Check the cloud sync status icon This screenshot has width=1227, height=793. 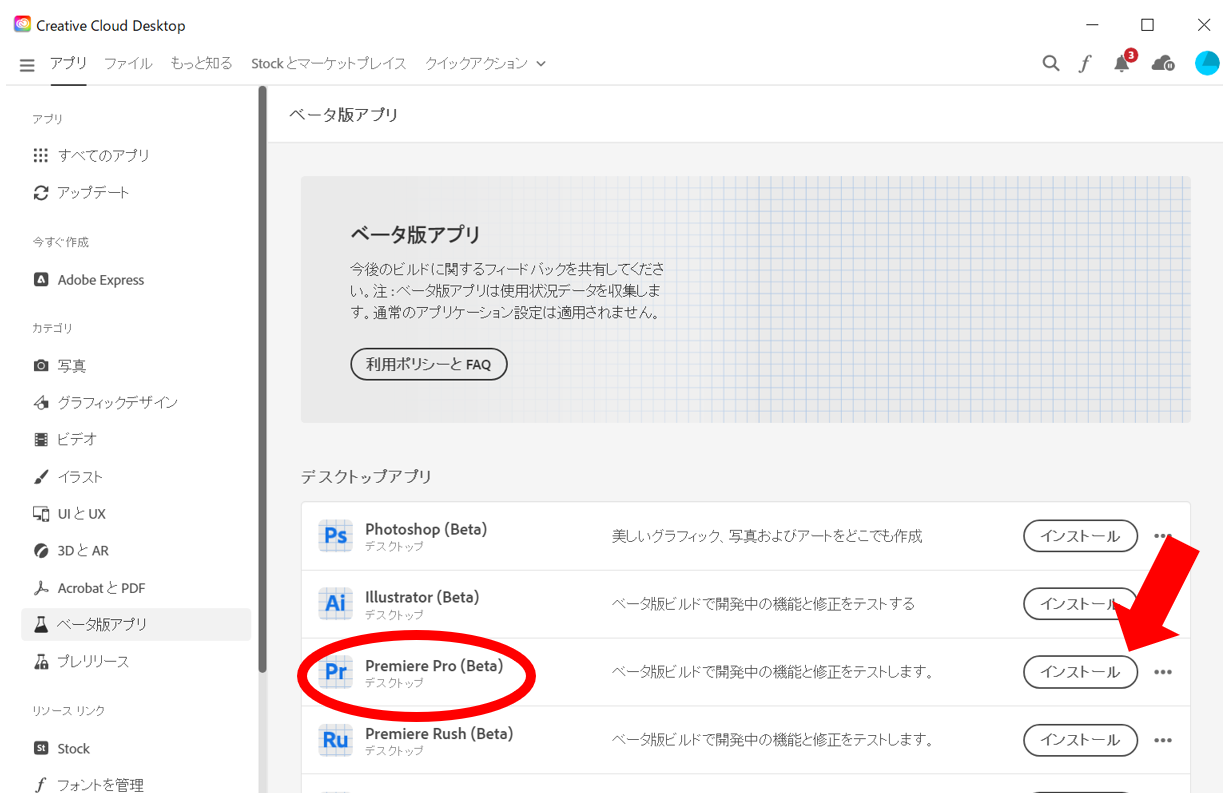coord(1163,64)
